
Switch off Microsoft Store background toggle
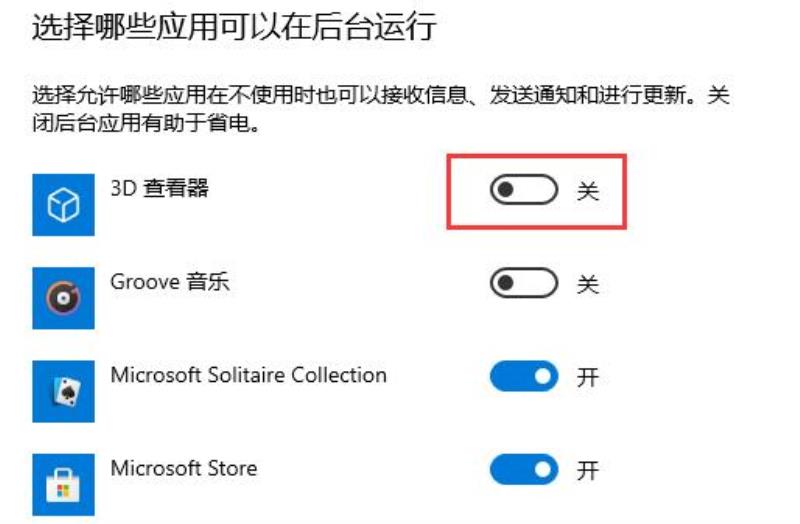click(x=523, y=469)
